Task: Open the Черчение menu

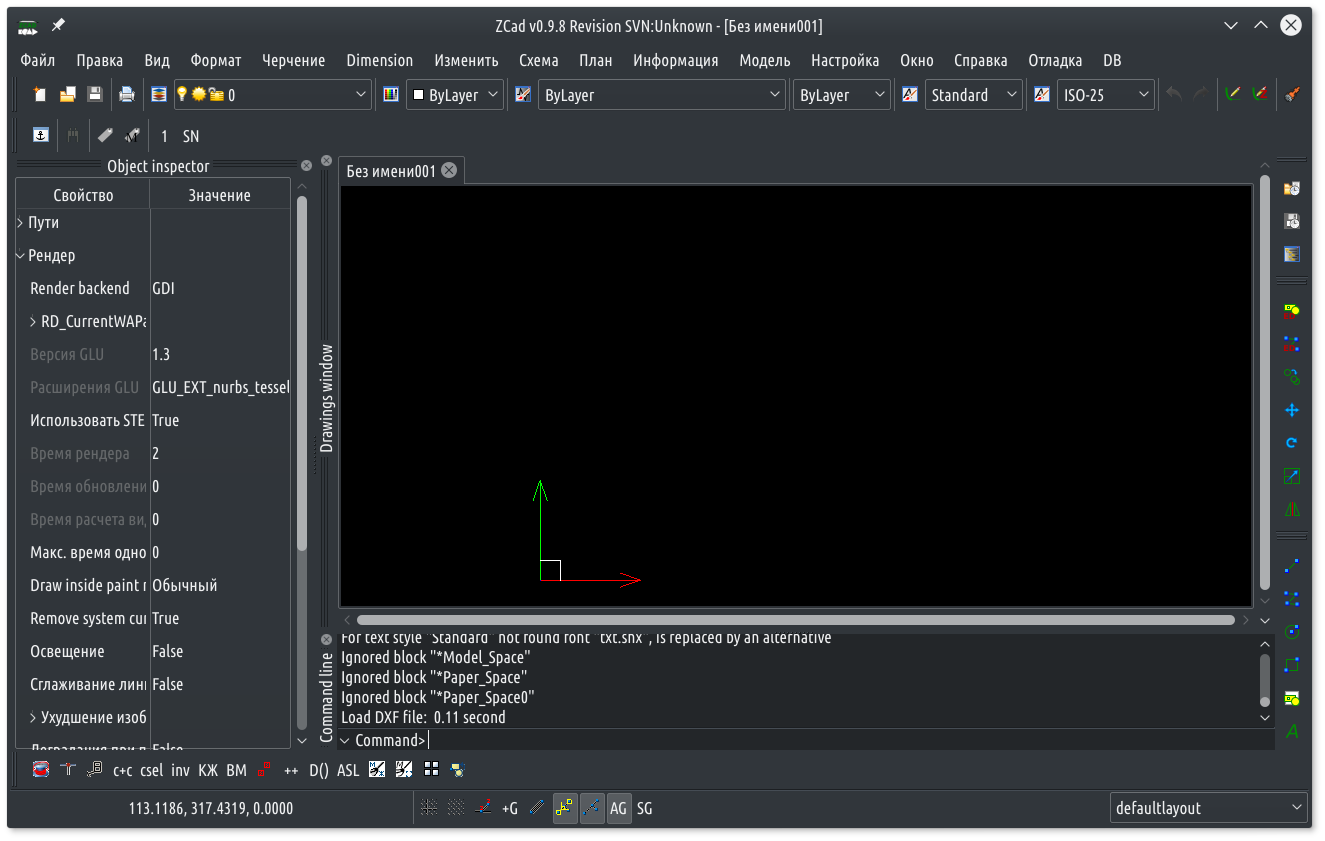Action: (x=293, y=60)
